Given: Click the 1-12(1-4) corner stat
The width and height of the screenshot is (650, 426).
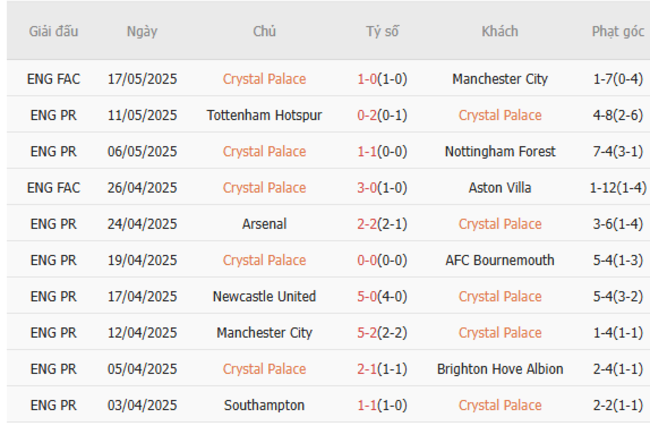Looking at the screenshot, I should click(x=617, y=188).
